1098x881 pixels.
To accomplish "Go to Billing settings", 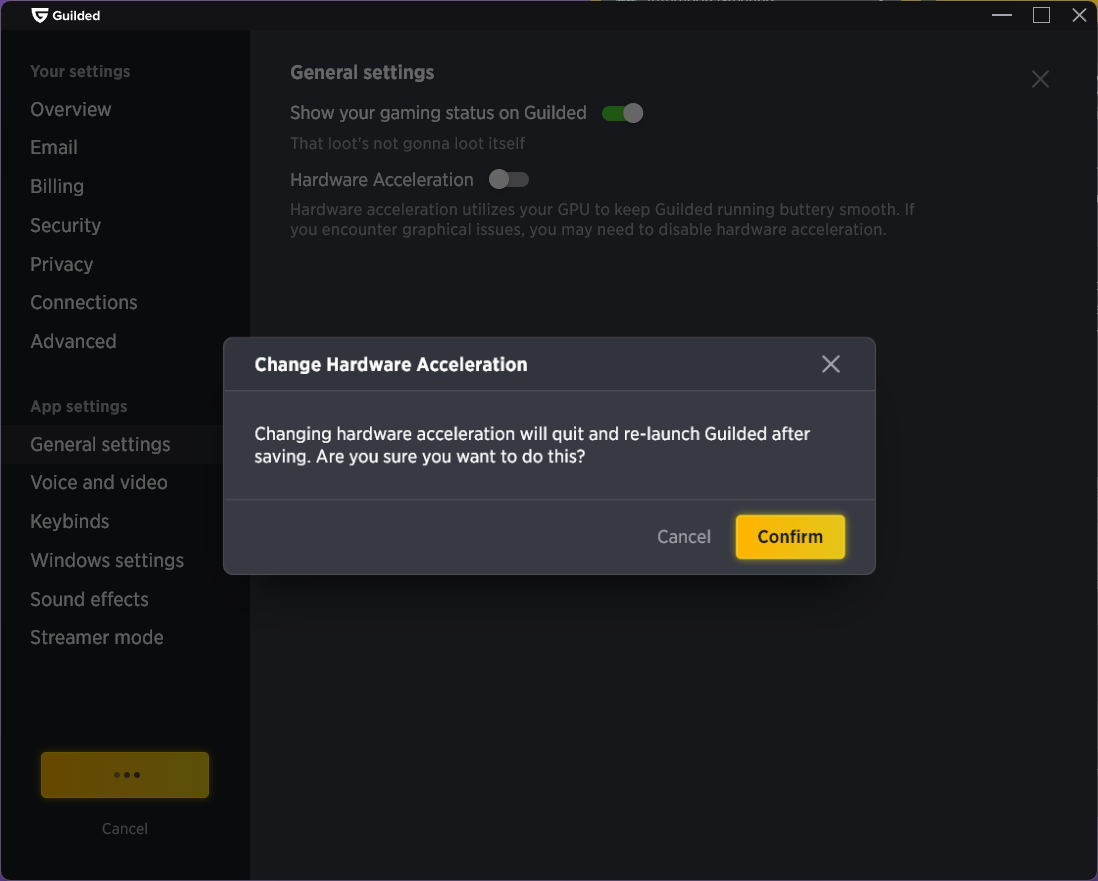I will pos(57,186).
